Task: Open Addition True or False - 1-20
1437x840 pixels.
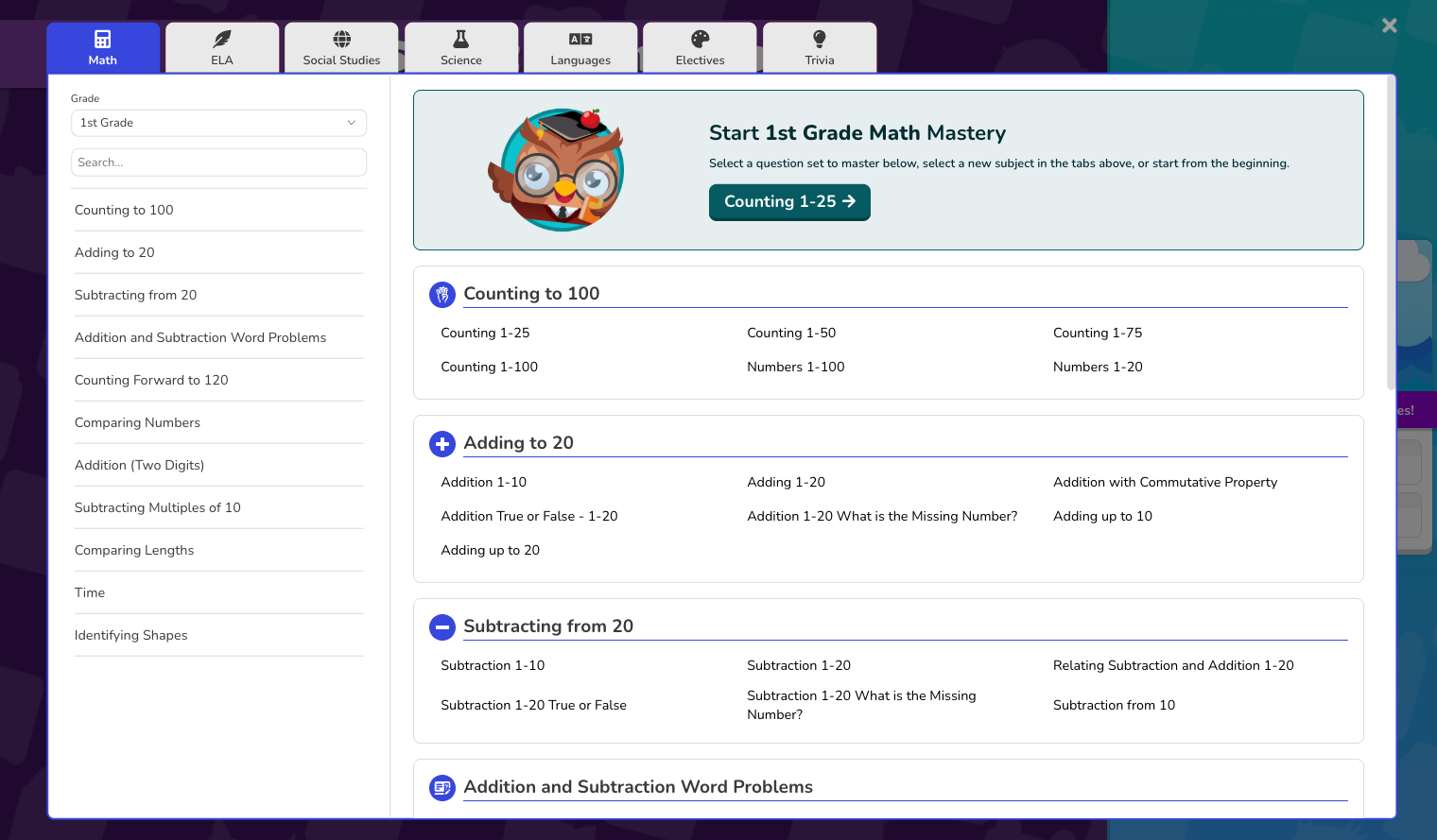Action: (x=529, y=516)
